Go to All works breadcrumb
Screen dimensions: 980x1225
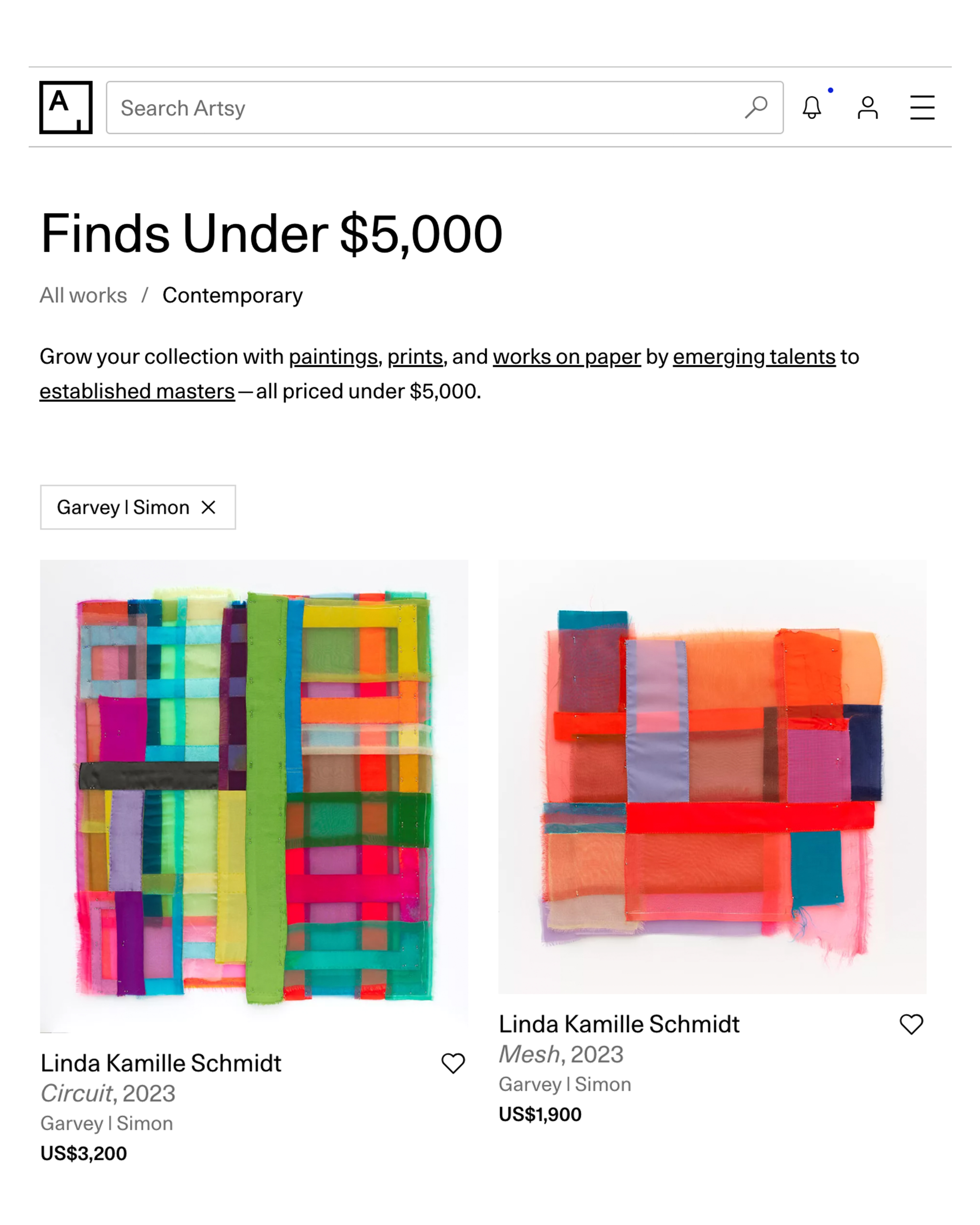[84, 295]
